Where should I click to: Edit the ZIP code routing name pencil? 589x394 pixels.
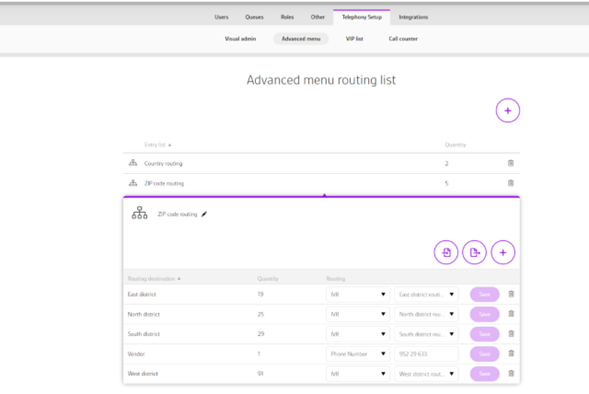click(x=204, y=214)
